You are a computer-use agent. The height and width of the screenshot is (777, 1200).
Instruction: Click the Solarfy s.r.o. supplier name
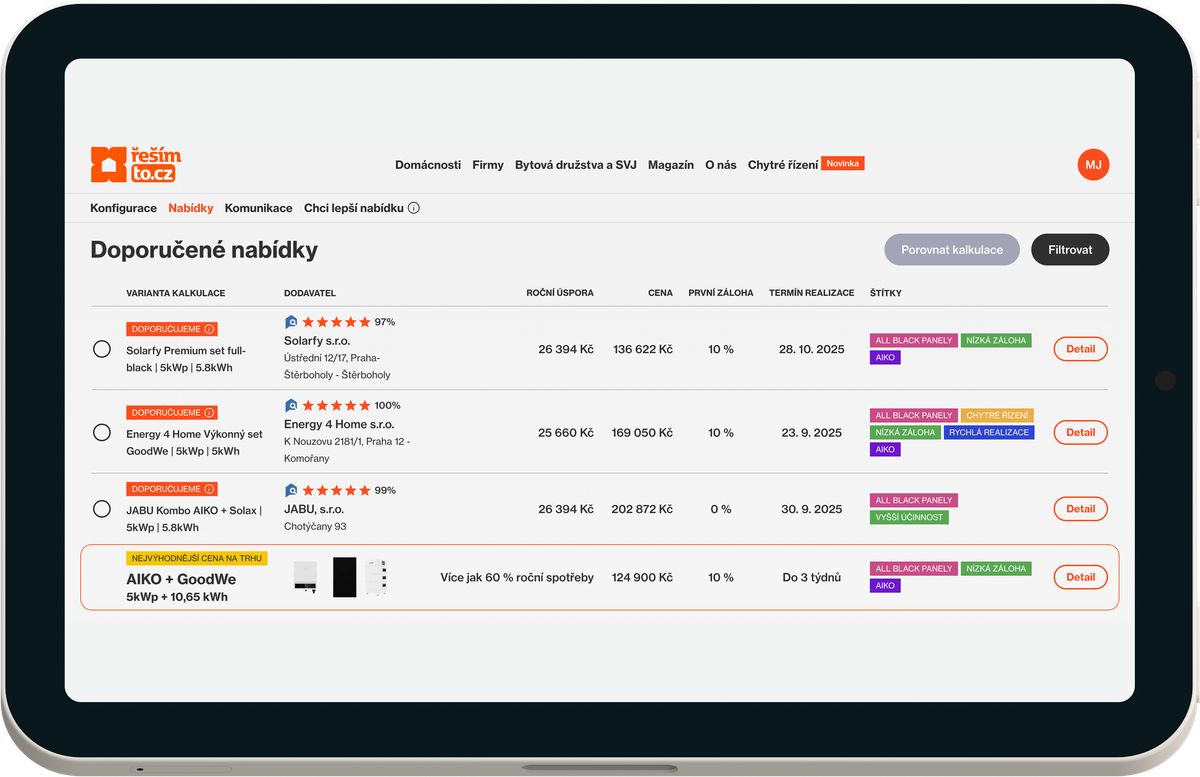point(316,341)
